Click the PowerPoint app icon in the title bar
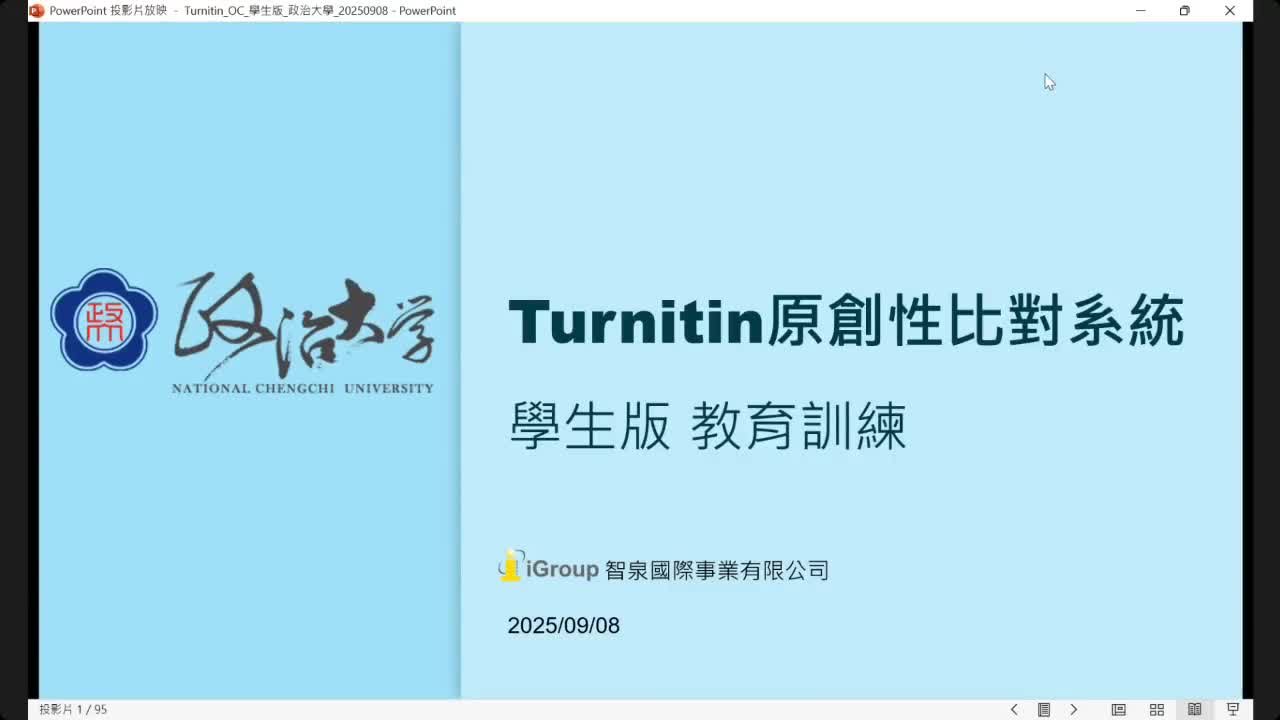Screen dimensions: 1280x720 (x=37, y=11)
